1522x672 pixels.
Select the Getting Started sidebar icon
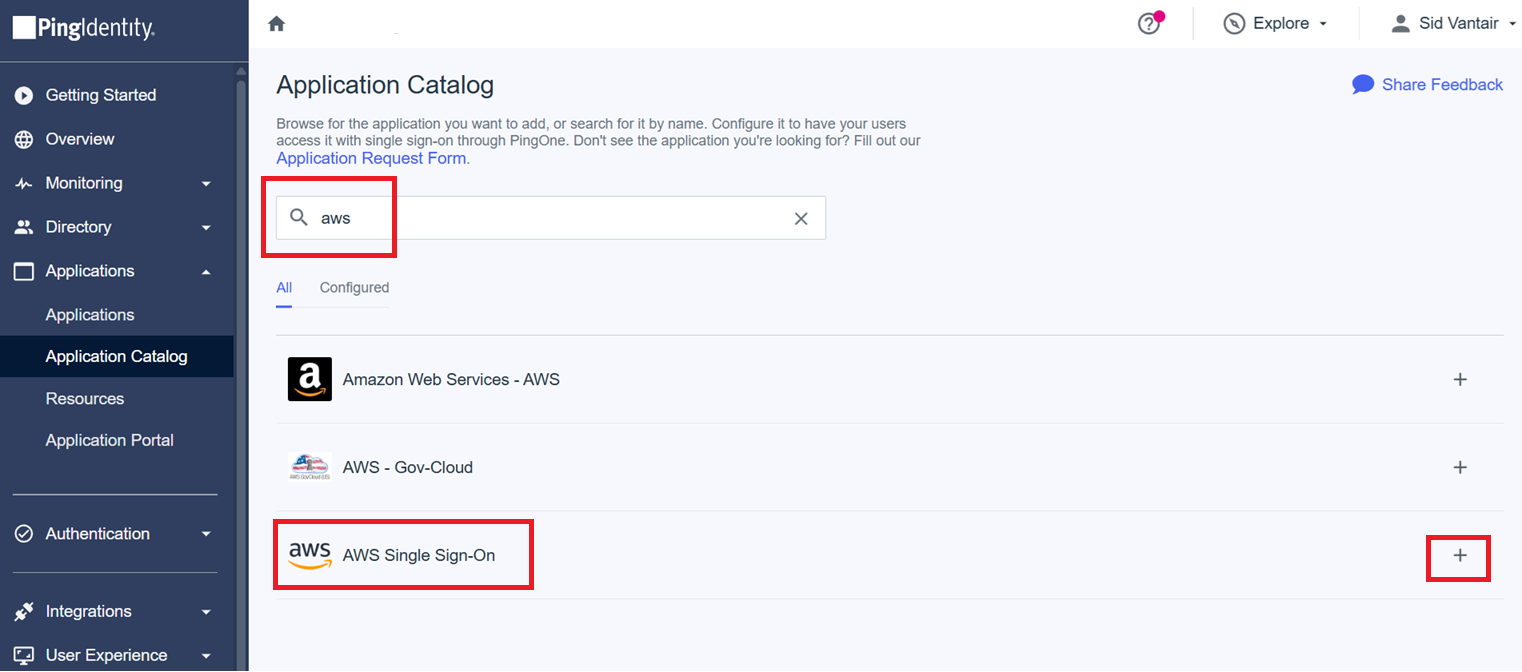pyautogui.click(x=22, y=95)
